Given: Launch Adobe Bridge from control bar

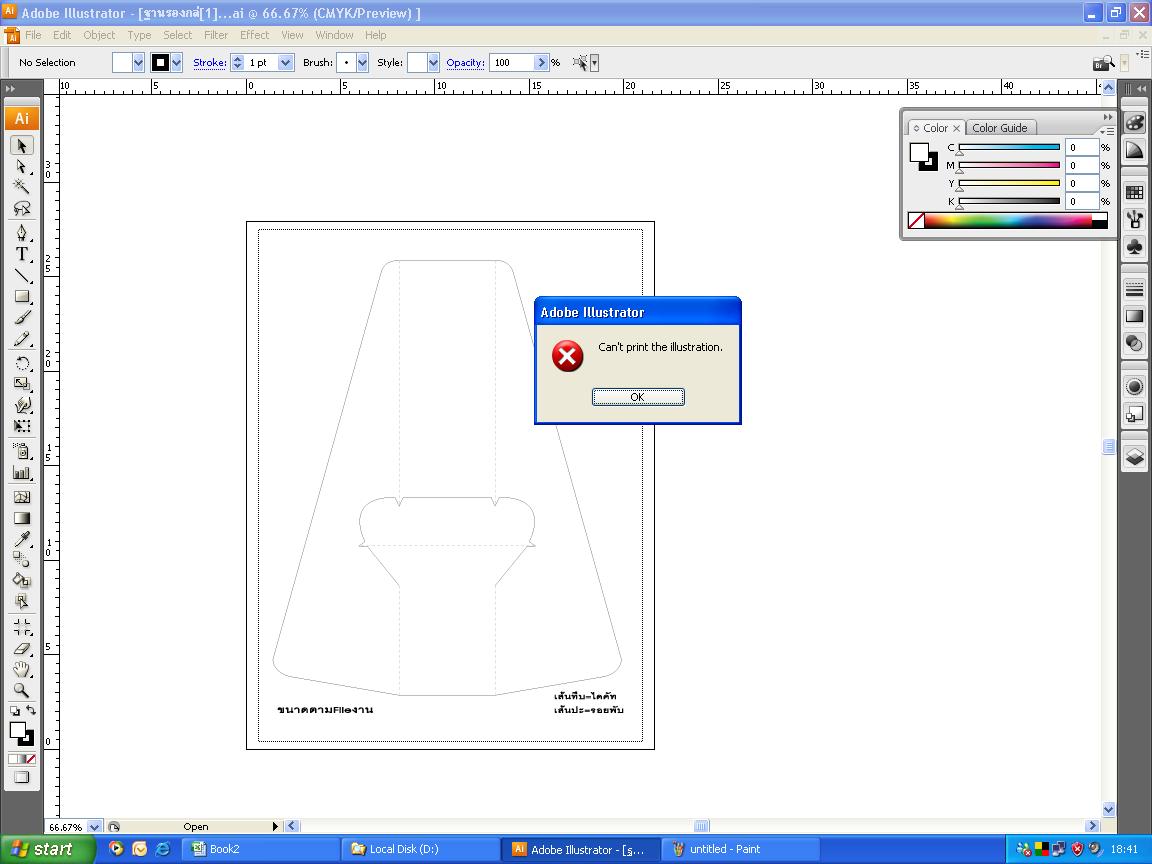Looking at the screenshot, I should pyautogui.click(x=1103, y=63).
